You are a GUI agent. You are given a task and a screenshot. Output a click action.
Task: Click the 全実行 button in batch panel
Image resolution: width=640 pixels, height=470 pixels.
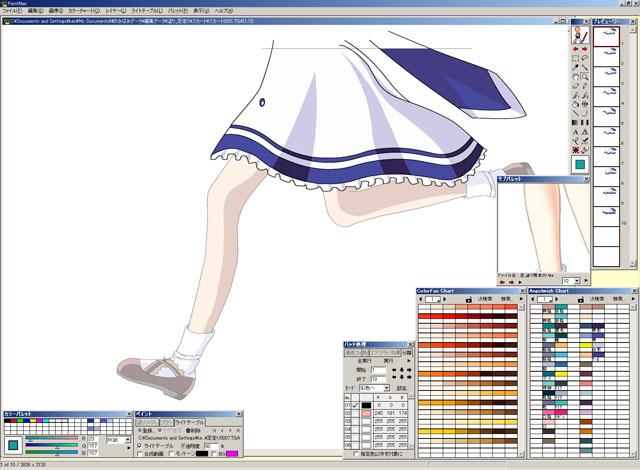[364, 361]
